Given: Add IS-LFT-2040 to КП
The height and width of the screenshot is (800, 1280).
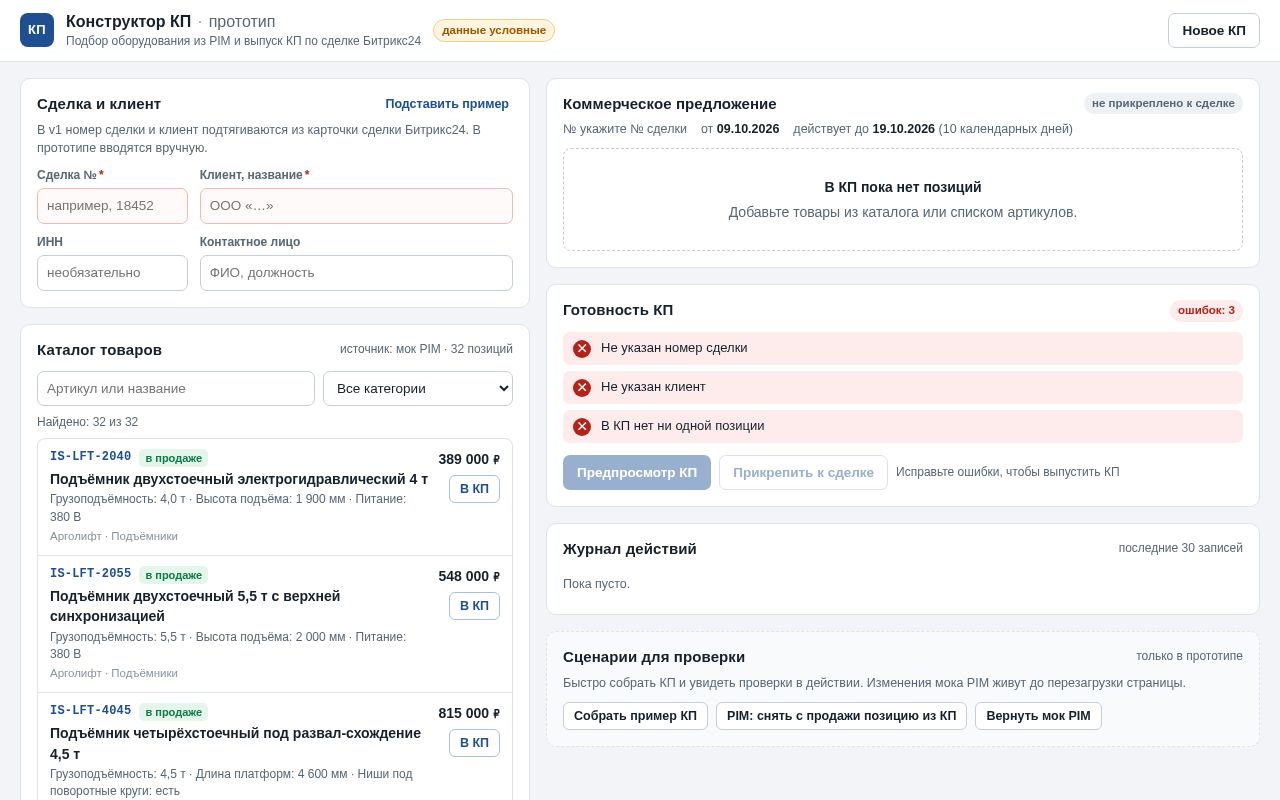Looking at the screenshot, I should (x=474, y=489).
